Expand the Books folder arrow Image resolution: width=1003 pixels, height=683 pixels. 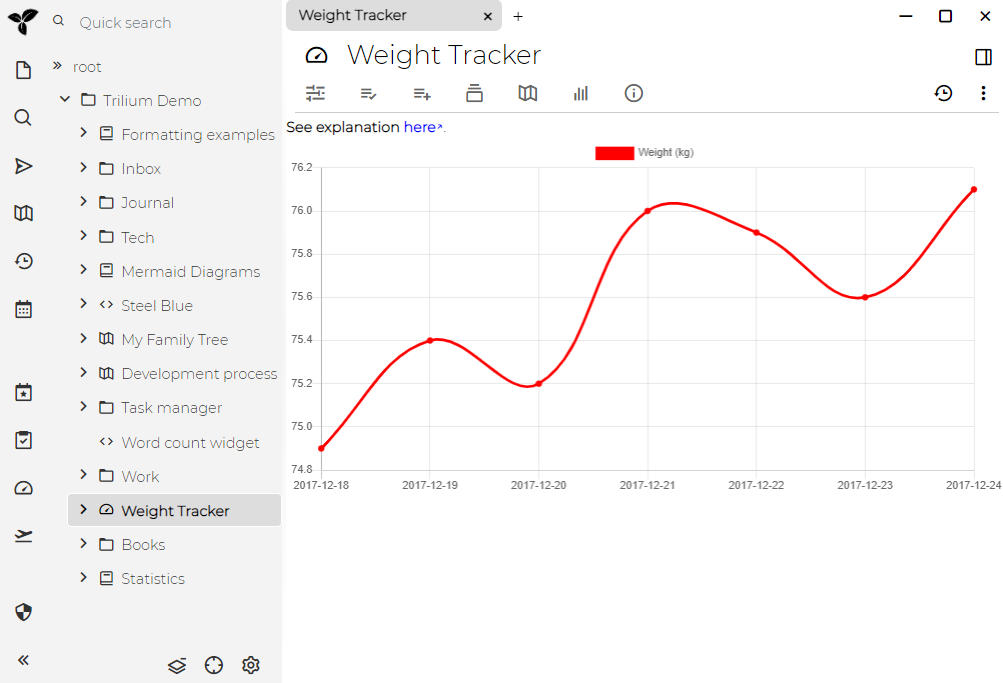[x=84, y=544]
